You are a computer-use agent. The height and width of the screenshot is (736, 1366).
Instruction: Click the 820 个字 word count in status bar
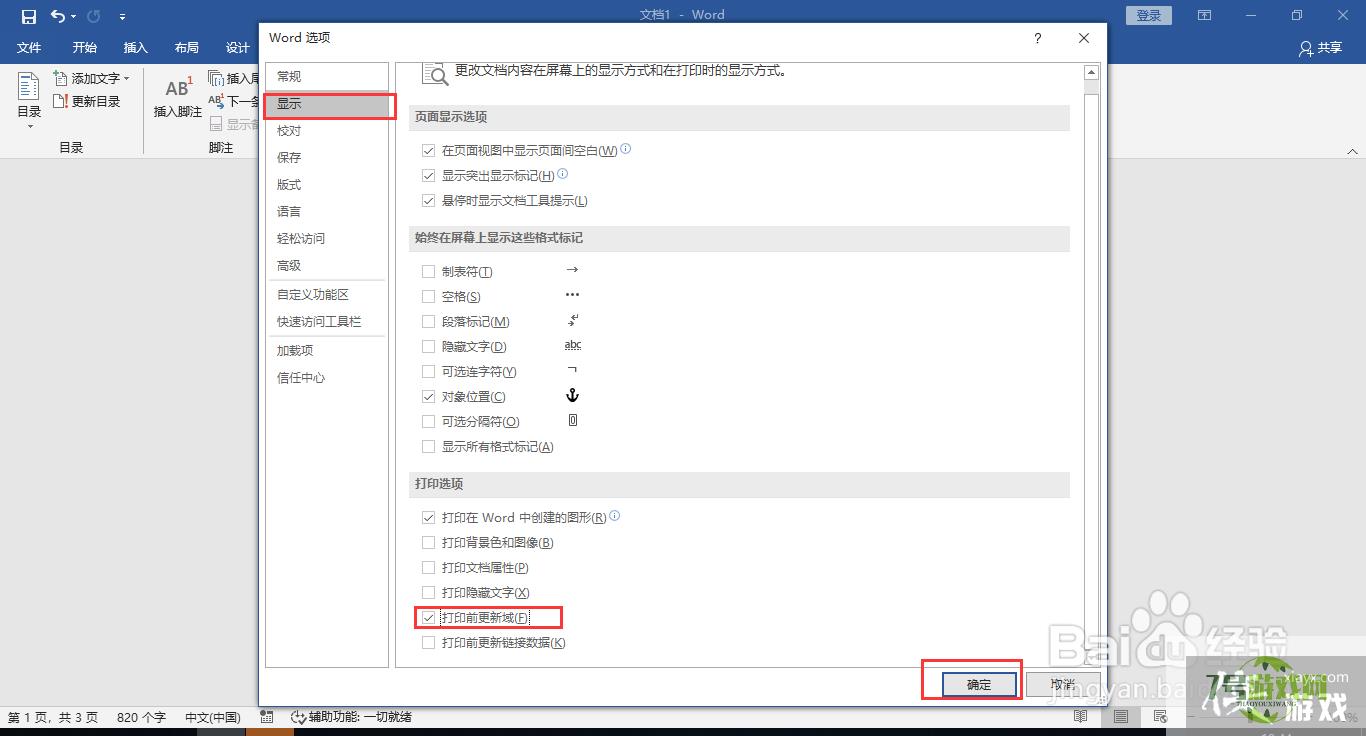(141, 717)
